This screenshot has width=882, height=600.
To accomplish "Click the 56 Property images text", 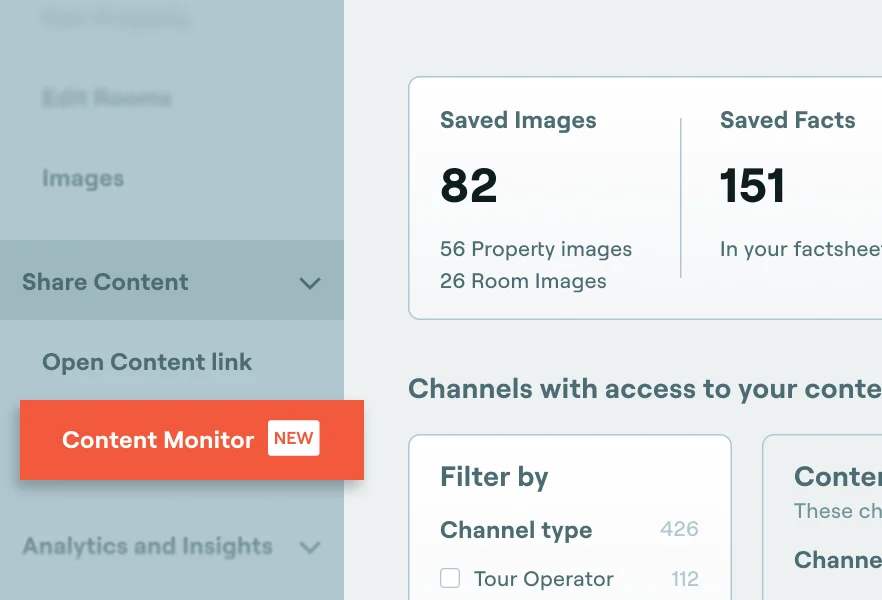I will [536, 249].
